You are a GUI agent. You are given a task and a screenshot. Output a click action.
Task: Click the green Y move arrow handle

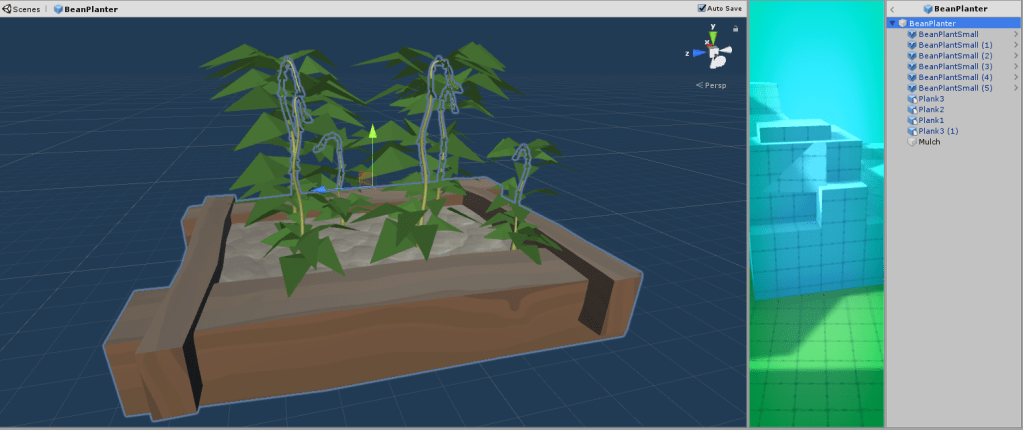coord(372,132)
